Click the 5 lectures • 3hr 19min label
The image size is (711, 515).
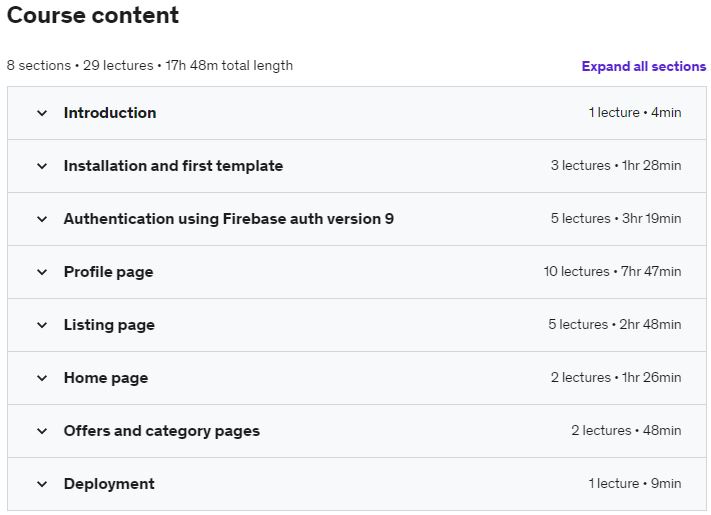click(615, 219)
